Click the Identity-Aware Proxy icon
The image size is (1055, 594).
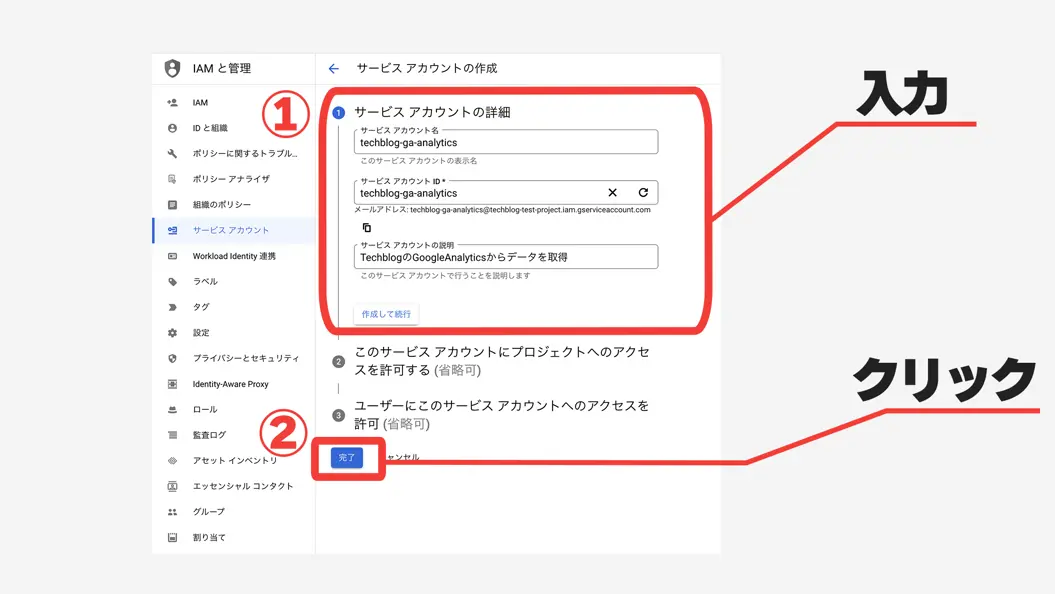coord(172,383)
